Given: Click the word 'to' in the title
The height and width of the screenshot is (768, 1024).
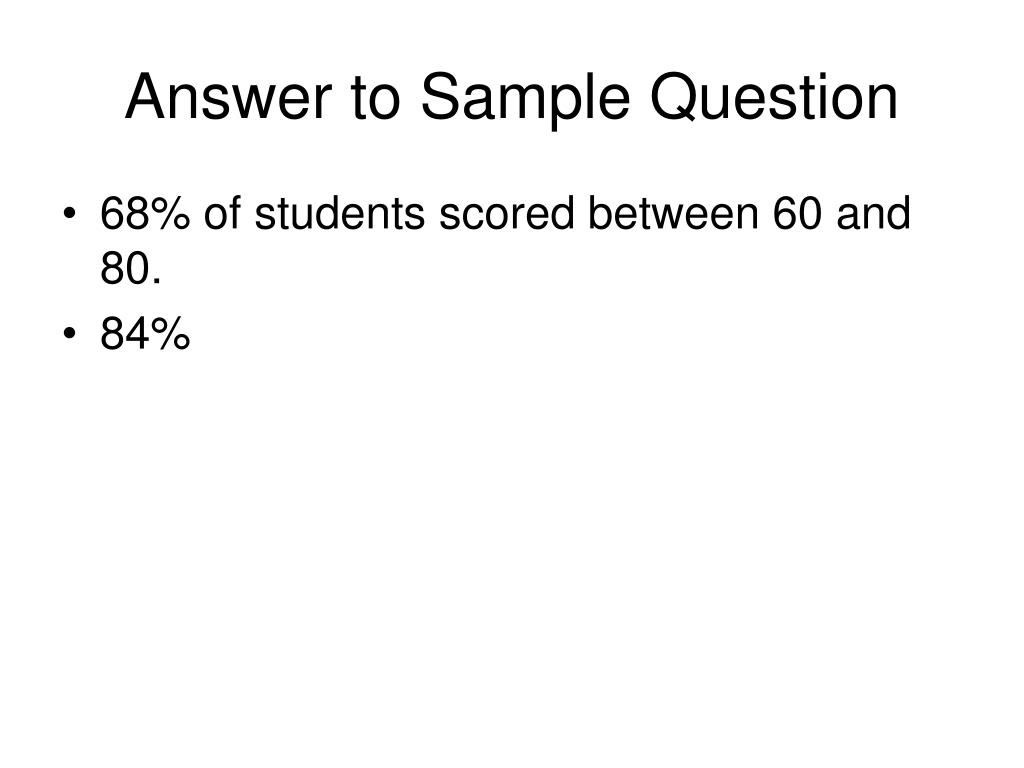Looking at the screenshot, I should click(x=376, y=99).
